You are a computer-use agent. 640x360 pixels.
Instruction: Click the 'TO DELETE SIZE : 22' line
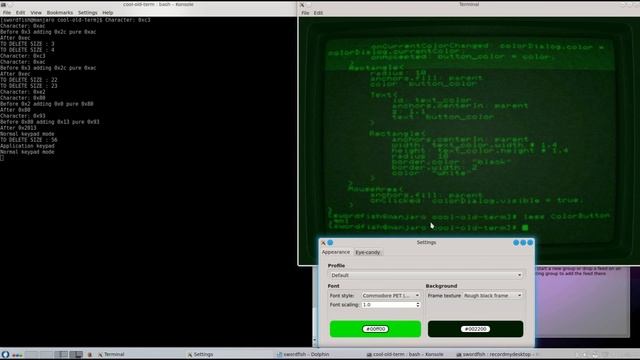click(29, 80)
